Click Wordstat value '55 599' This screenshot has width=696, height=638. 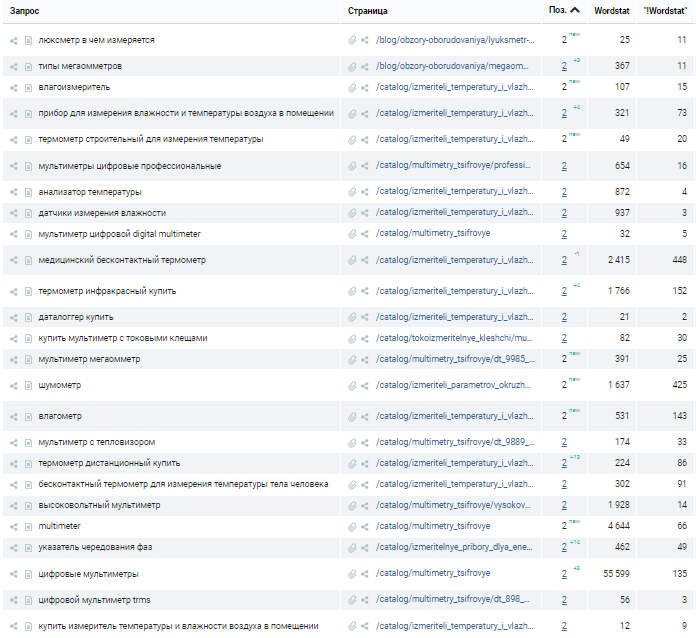616,574
